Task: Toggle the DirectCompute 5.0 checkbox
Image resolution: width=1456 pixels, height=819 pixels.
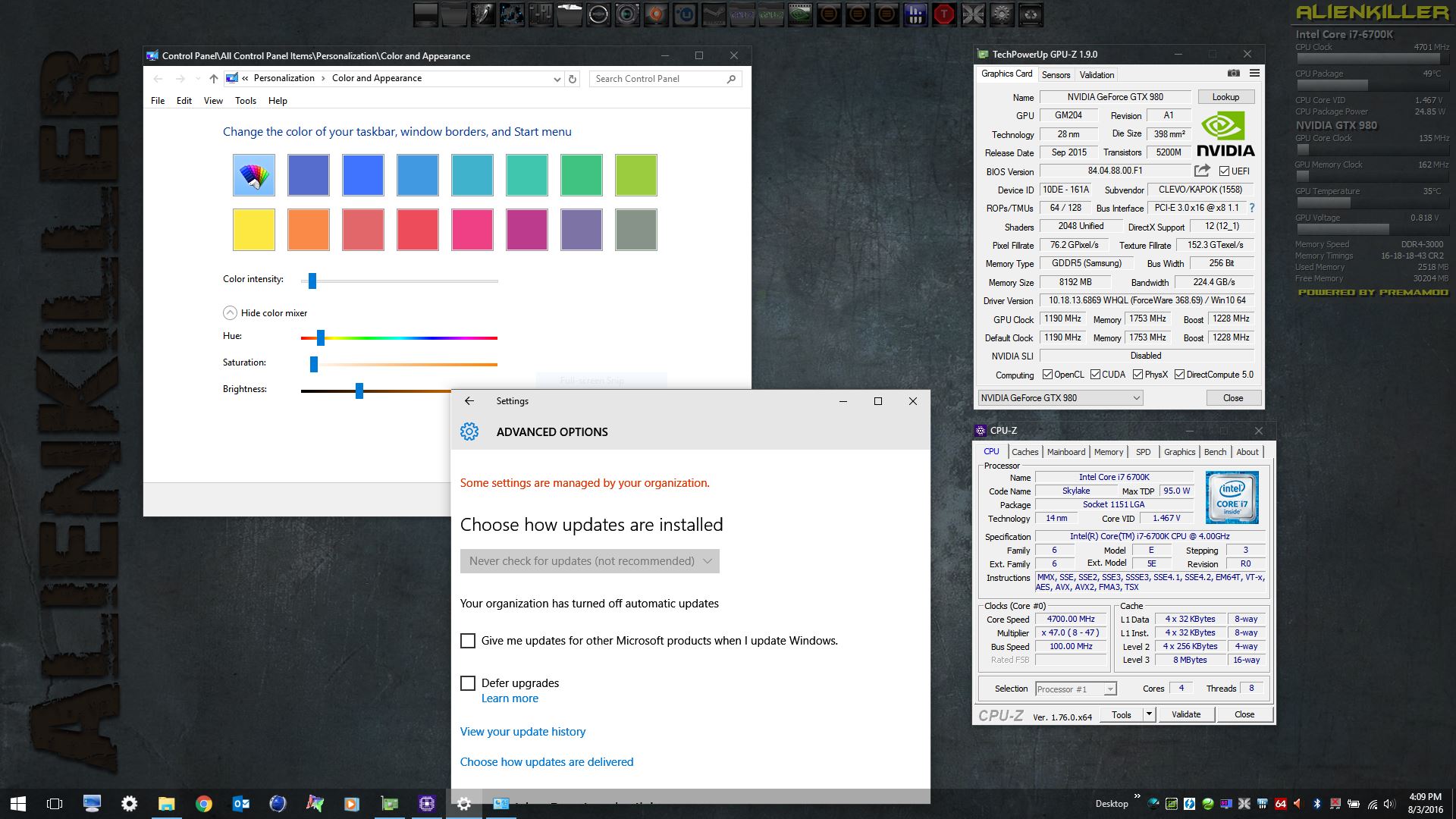Action: point(1179,375)
